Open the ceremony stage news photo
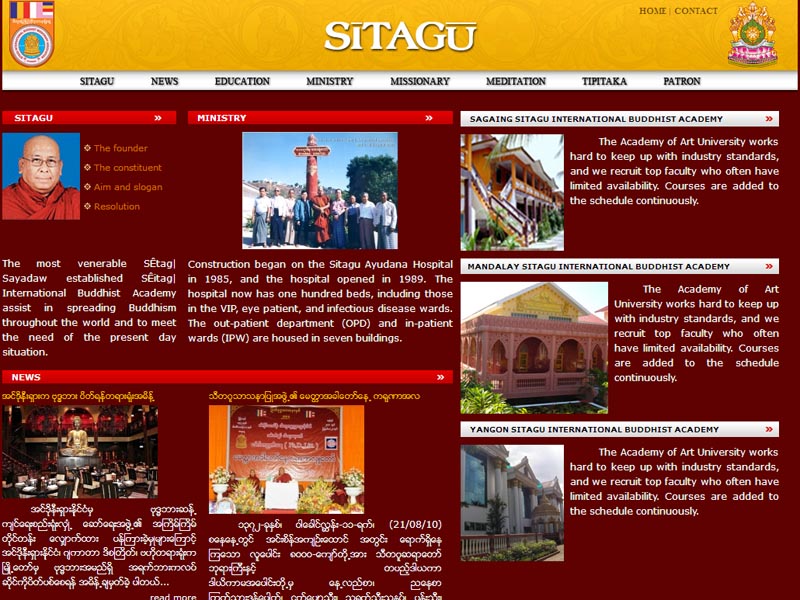The height and width of the screenshot is (600, 800). (287, 459)
